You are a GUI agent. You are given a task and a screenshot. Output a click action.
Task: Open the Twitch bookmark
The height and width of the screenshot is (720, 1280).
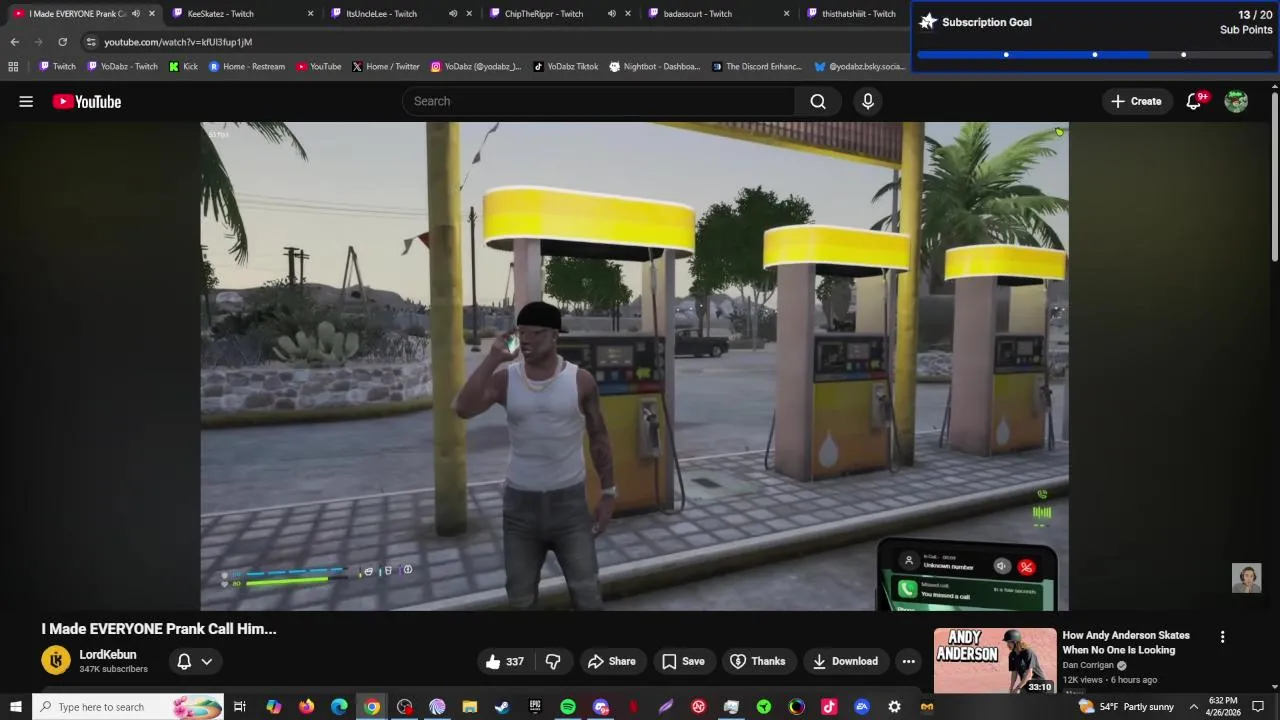[x=57, y=67]
